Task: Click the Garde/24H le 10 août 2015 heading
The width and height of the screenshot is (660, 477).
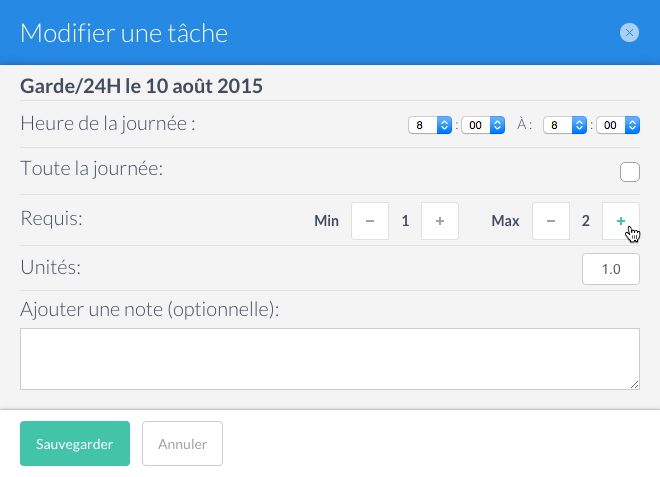Action: [141, 86]
